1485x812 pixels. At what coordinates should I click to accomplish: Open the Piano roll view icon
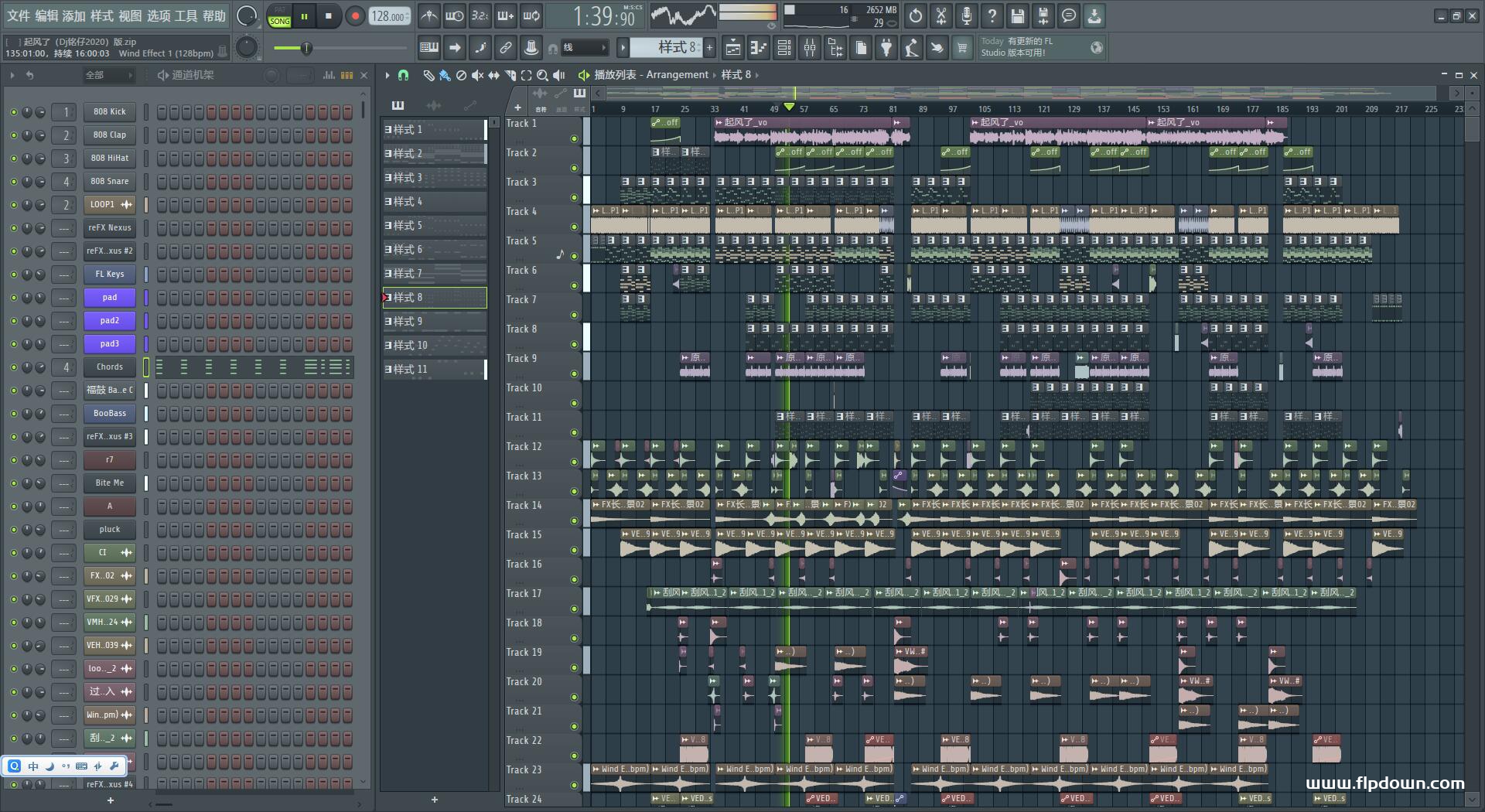pos(758,48)
